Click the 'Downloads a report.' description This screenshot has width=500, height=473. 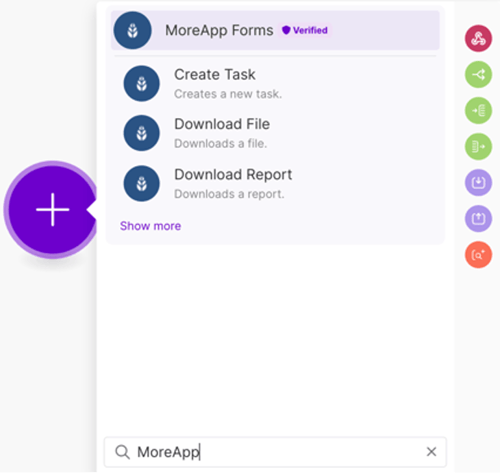229,194
